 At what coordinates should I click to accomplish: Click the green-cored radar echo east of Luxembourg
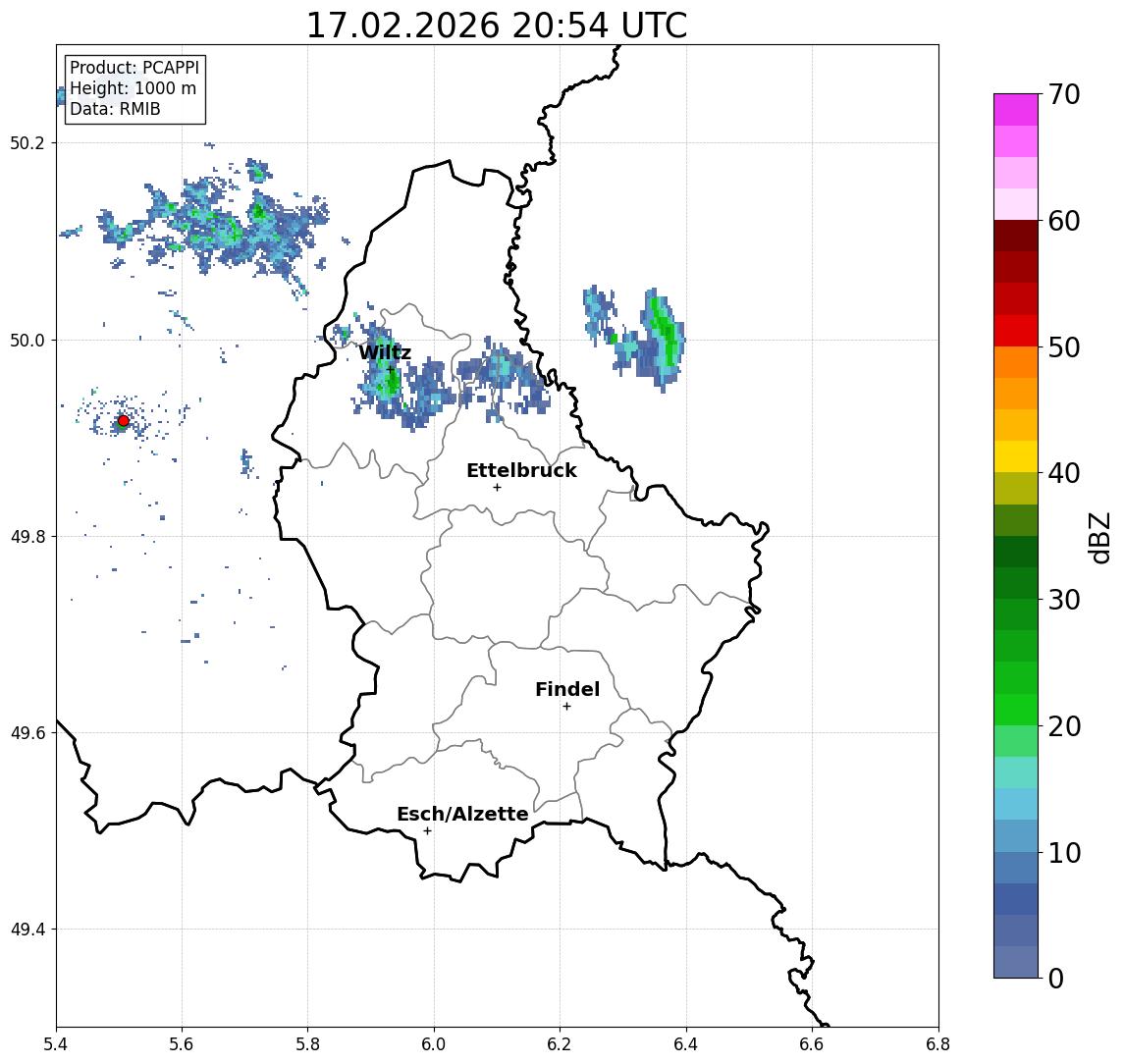[x=665, y=339]
